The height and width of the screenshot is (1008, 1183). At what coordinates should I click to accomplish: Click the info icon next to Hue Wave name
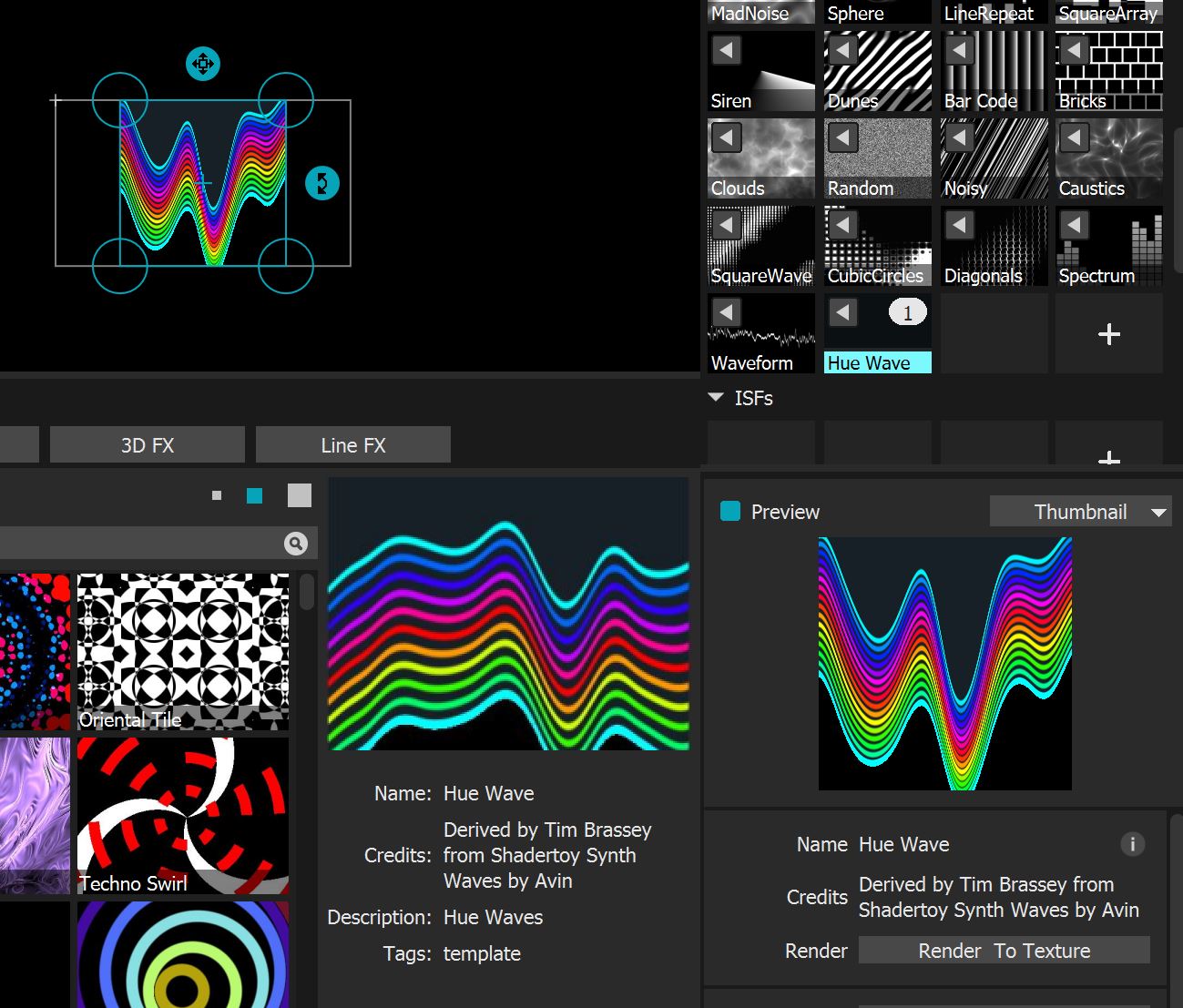[1132, 844]
